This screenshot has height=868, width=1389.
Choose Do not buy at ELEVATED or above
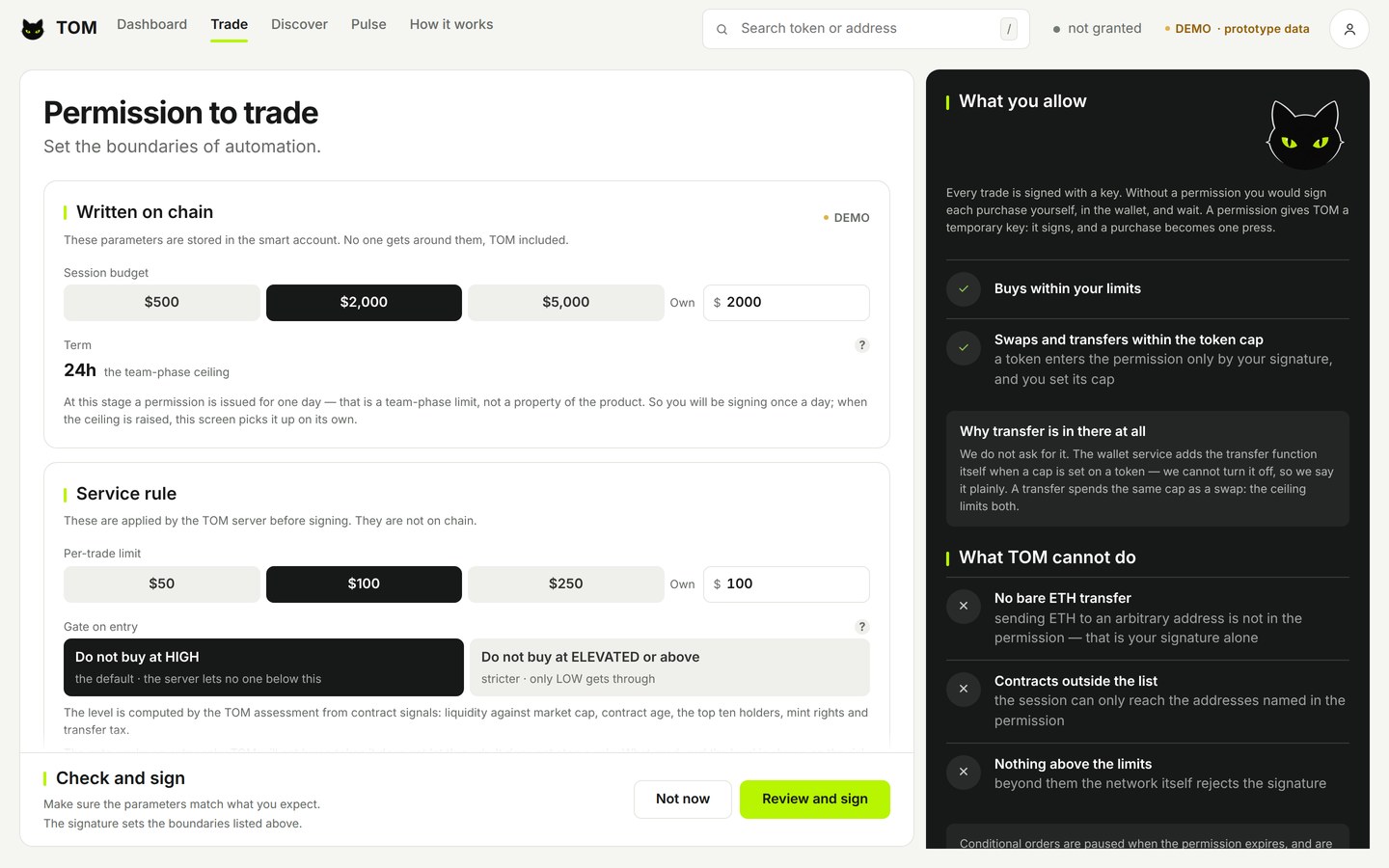point(669,667)
